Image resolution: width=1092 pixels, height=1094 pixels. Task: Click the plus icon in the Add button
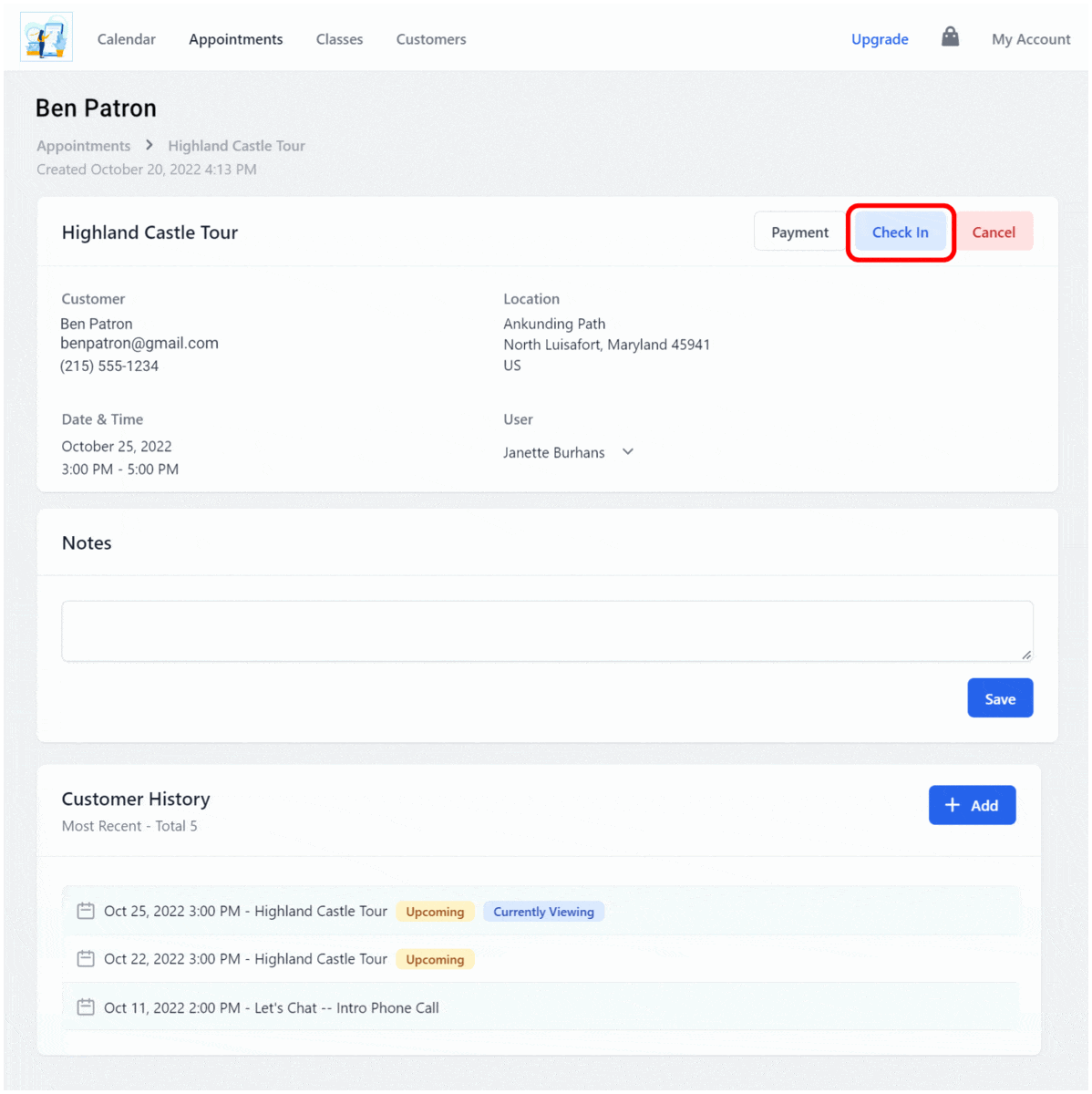[x=953, y=805]
